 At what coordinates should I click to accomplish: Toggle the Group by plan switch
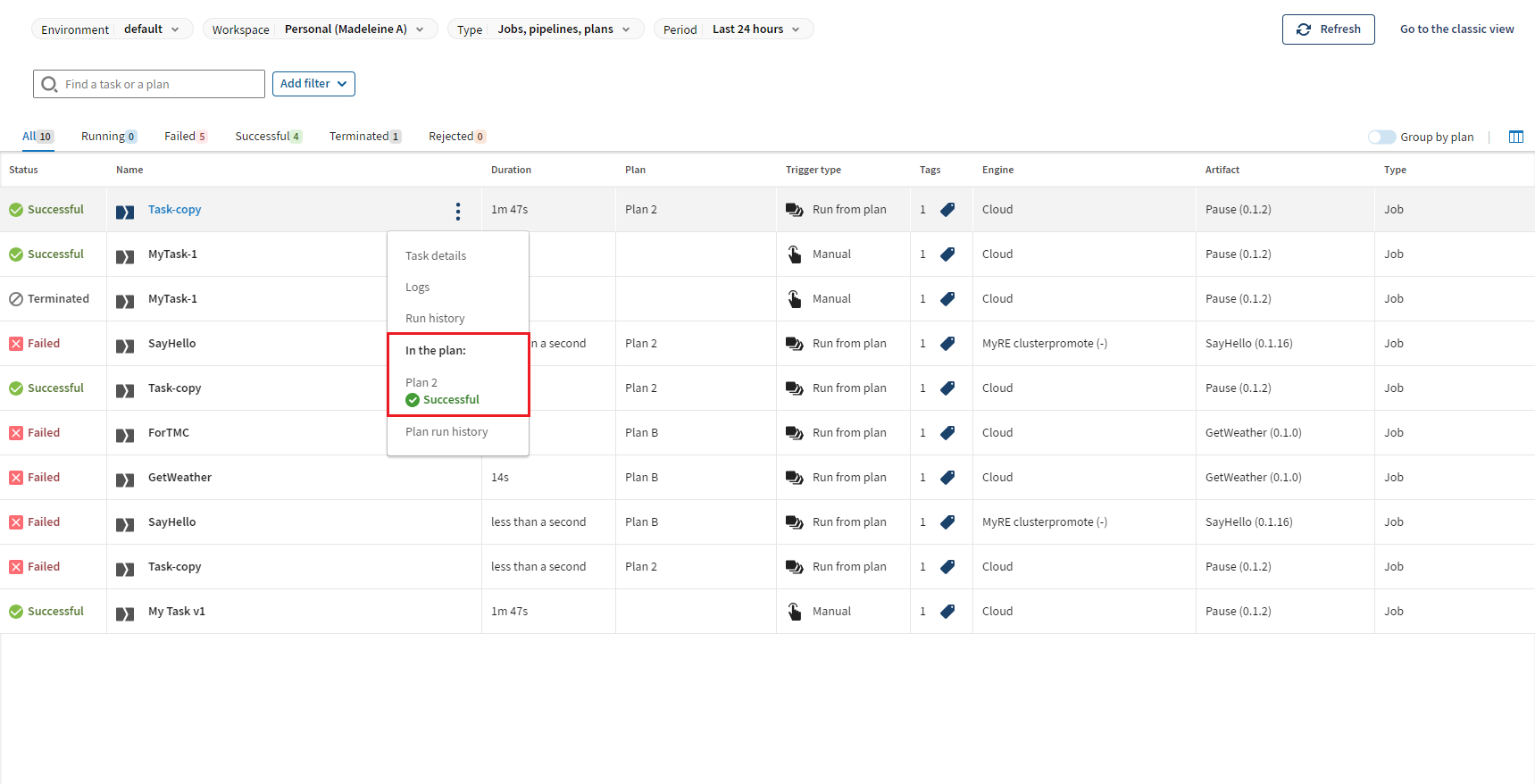1381,137
